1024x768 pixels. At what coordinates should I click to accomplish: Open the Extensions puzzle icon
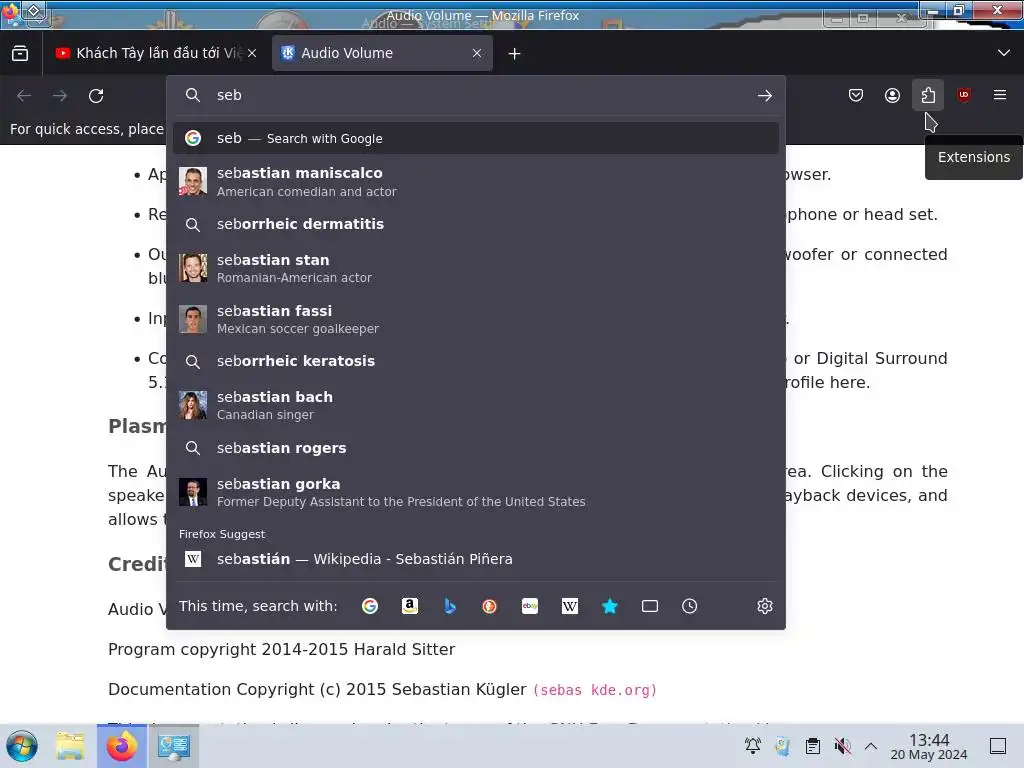coord(928,96)
